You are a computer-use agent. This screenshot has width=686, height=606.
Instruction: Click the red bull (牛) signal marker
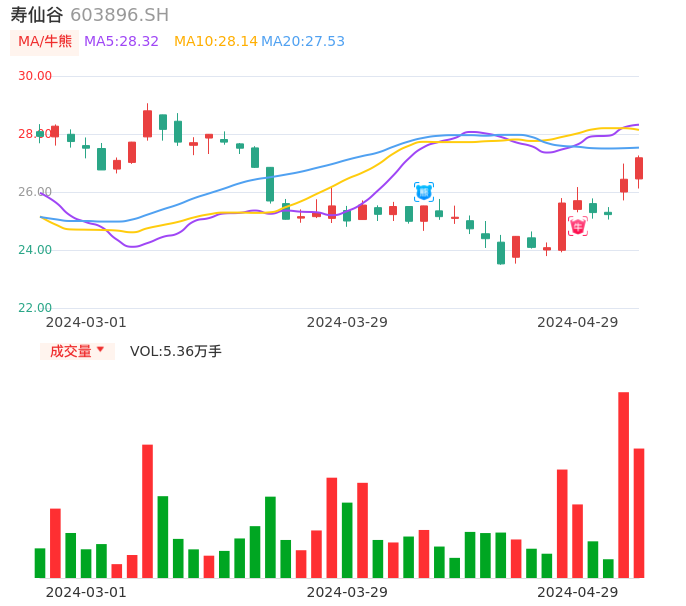pyautogui.click(x=578, y=226)
